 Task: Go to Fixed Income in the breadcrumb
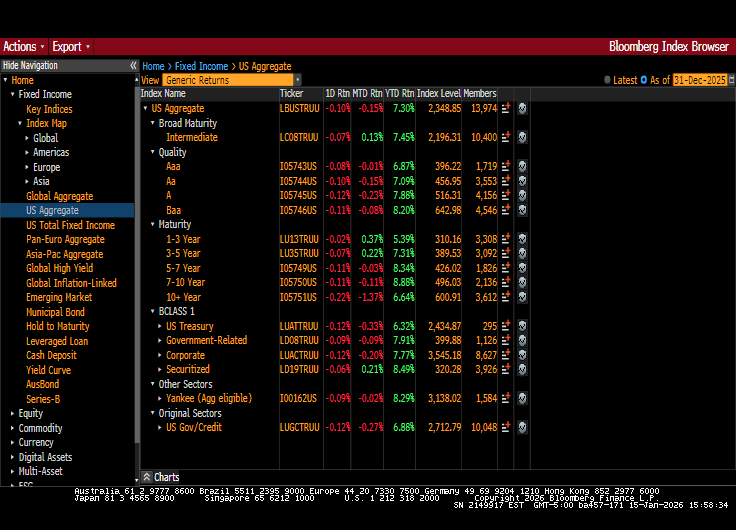coord(201,66)
